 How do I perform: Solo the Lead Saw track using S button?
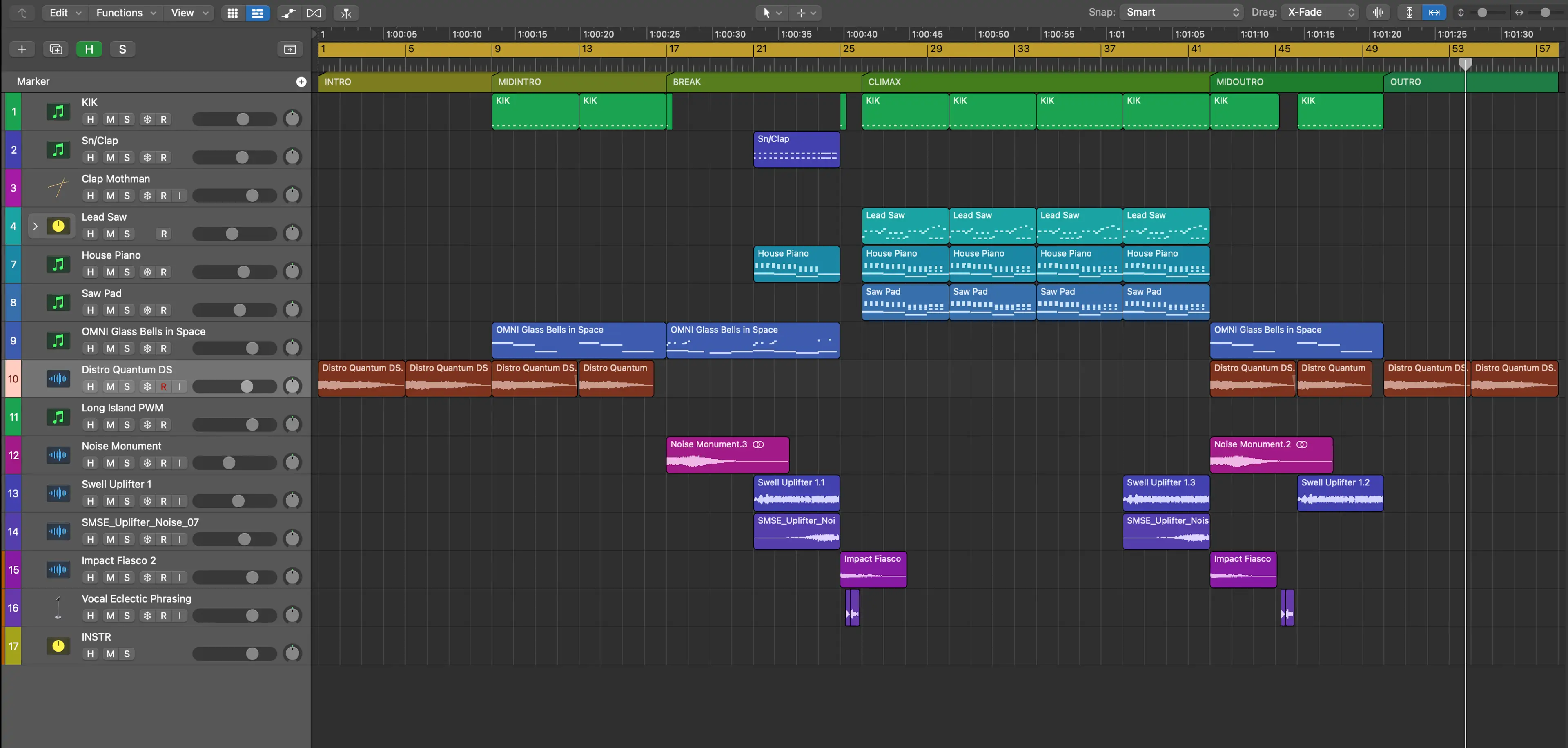[x=127, y=234]
